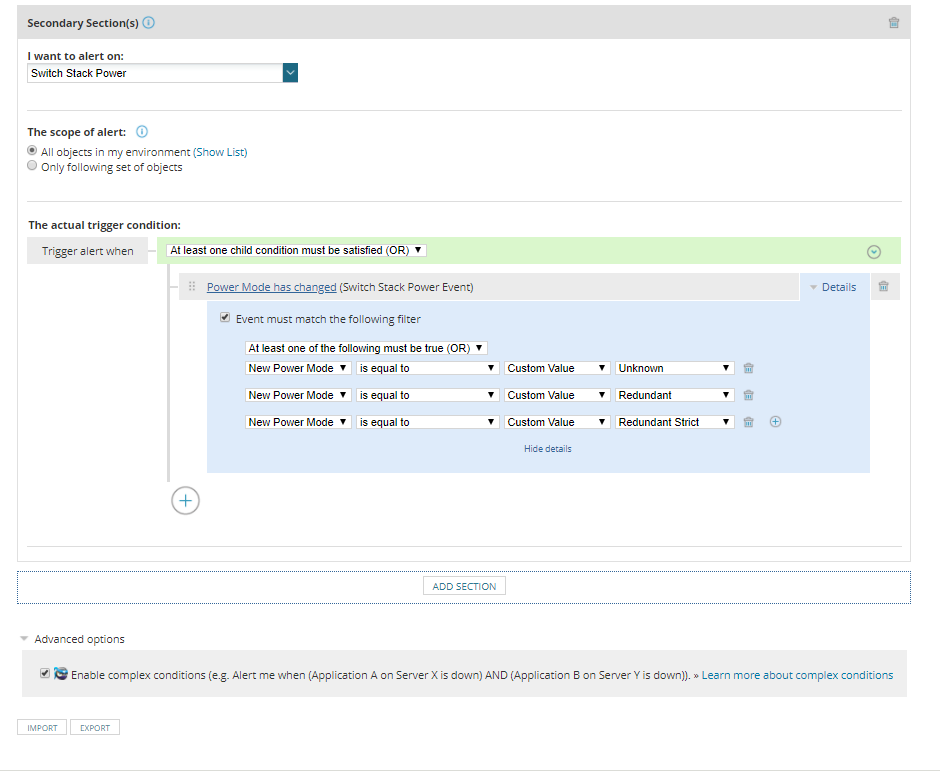Click the Secondary Section(s) info icon

[149, 23]
